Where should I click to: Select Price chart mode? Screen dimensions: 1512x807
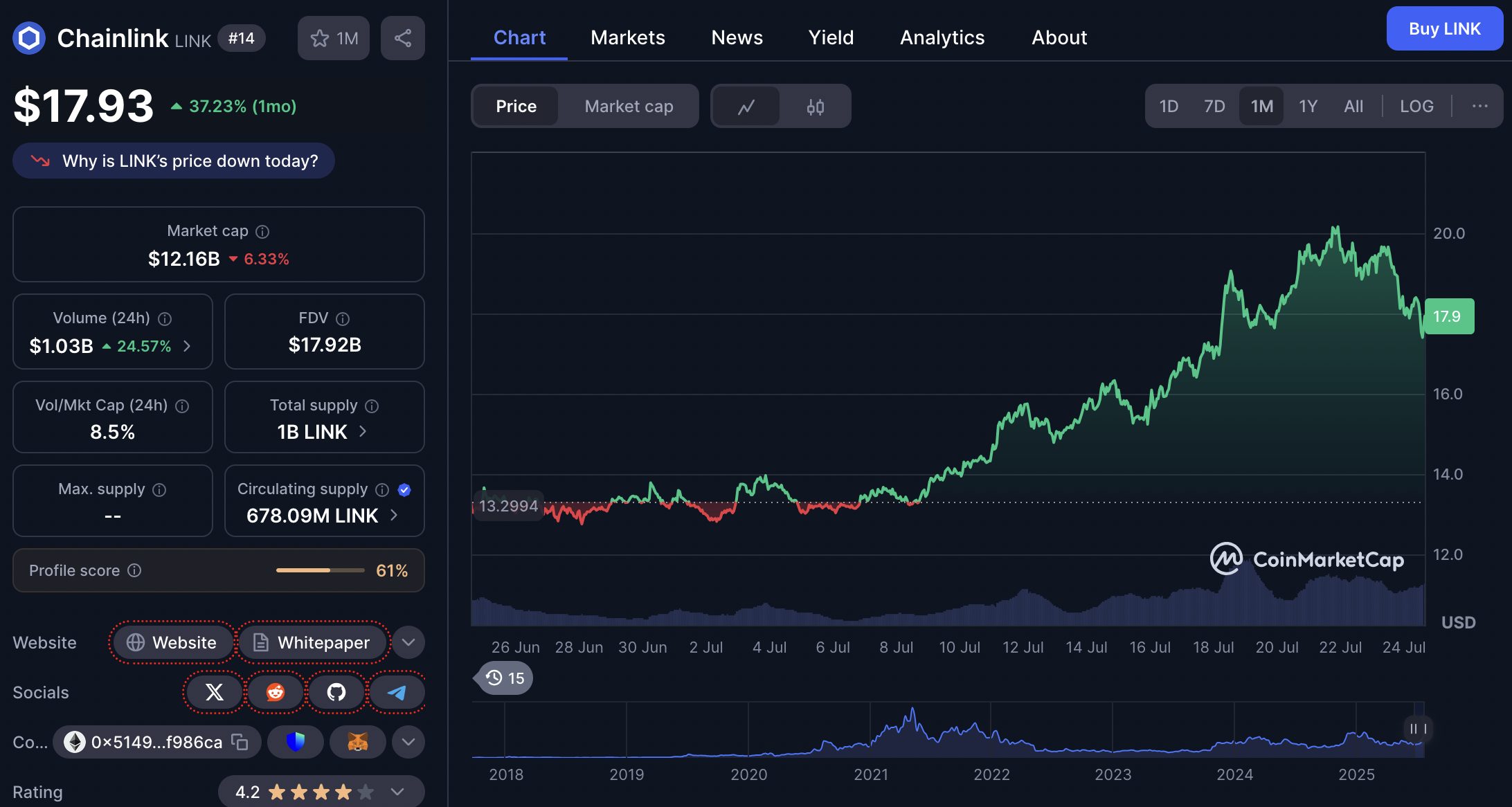pyautogui.click(x=516, y=107)
